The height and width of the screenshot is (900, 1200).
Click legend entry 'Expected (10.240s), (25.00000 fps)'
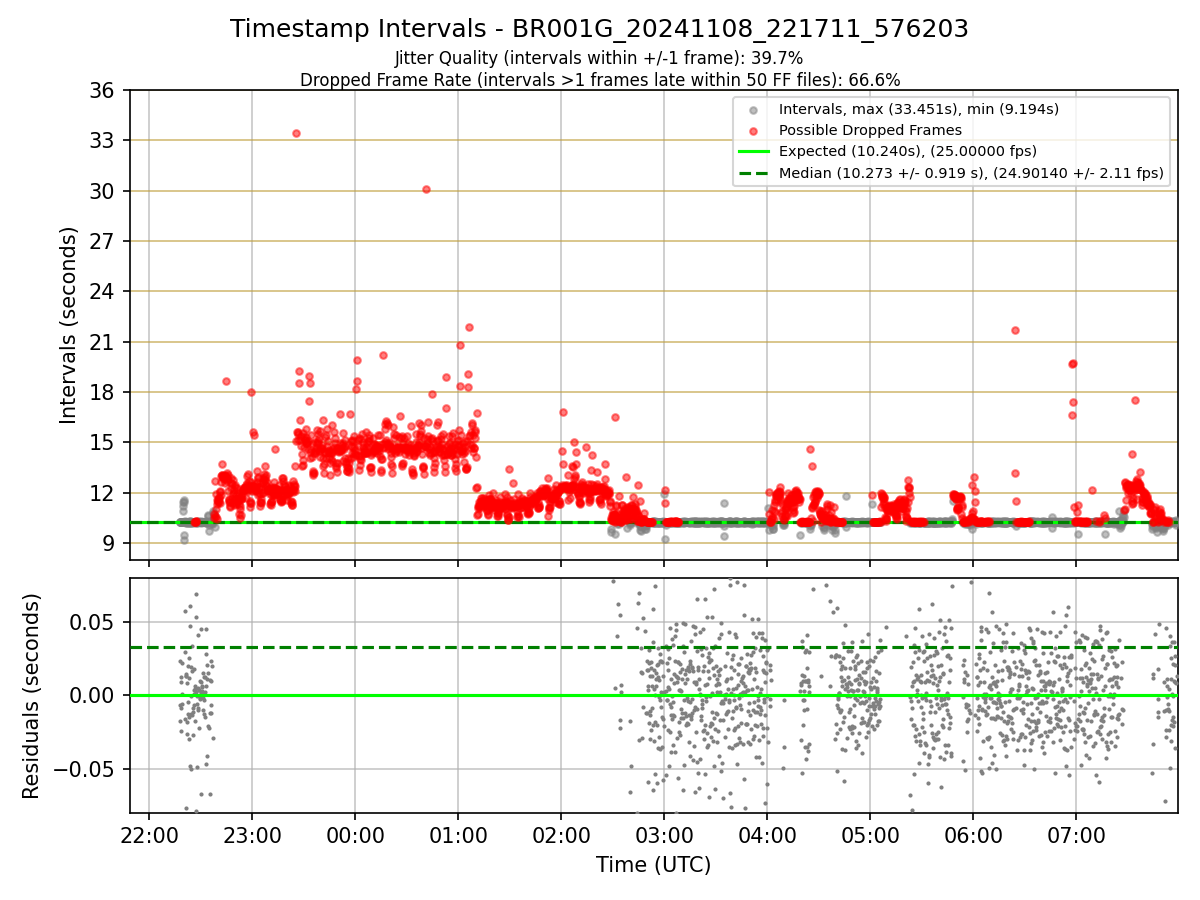907,152
